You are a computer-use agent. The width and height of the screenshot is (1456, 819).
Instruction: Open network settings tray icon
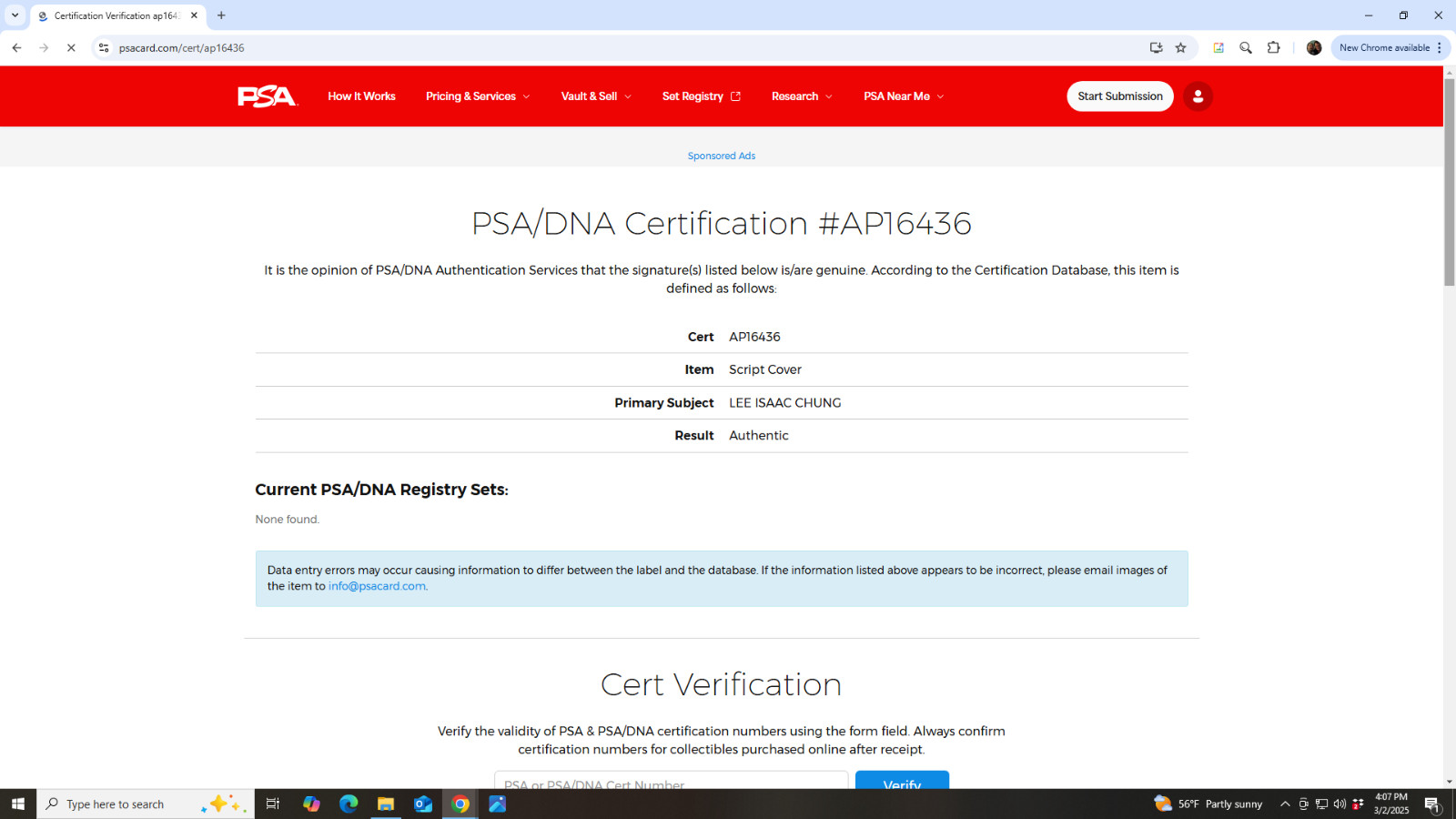click(1322, 804)
